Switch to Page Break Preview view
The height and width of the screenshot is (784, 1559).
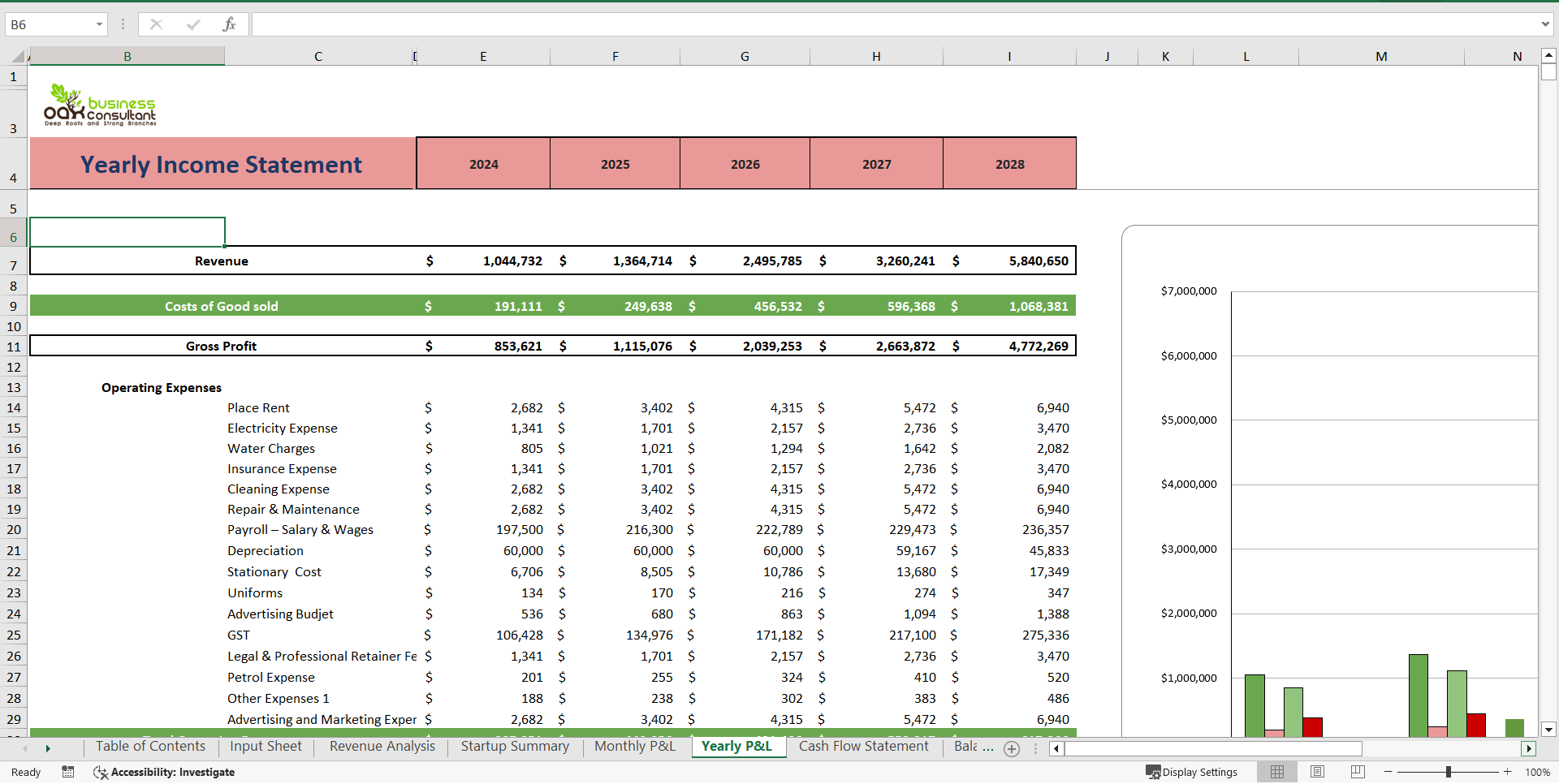click(1358, 772)
